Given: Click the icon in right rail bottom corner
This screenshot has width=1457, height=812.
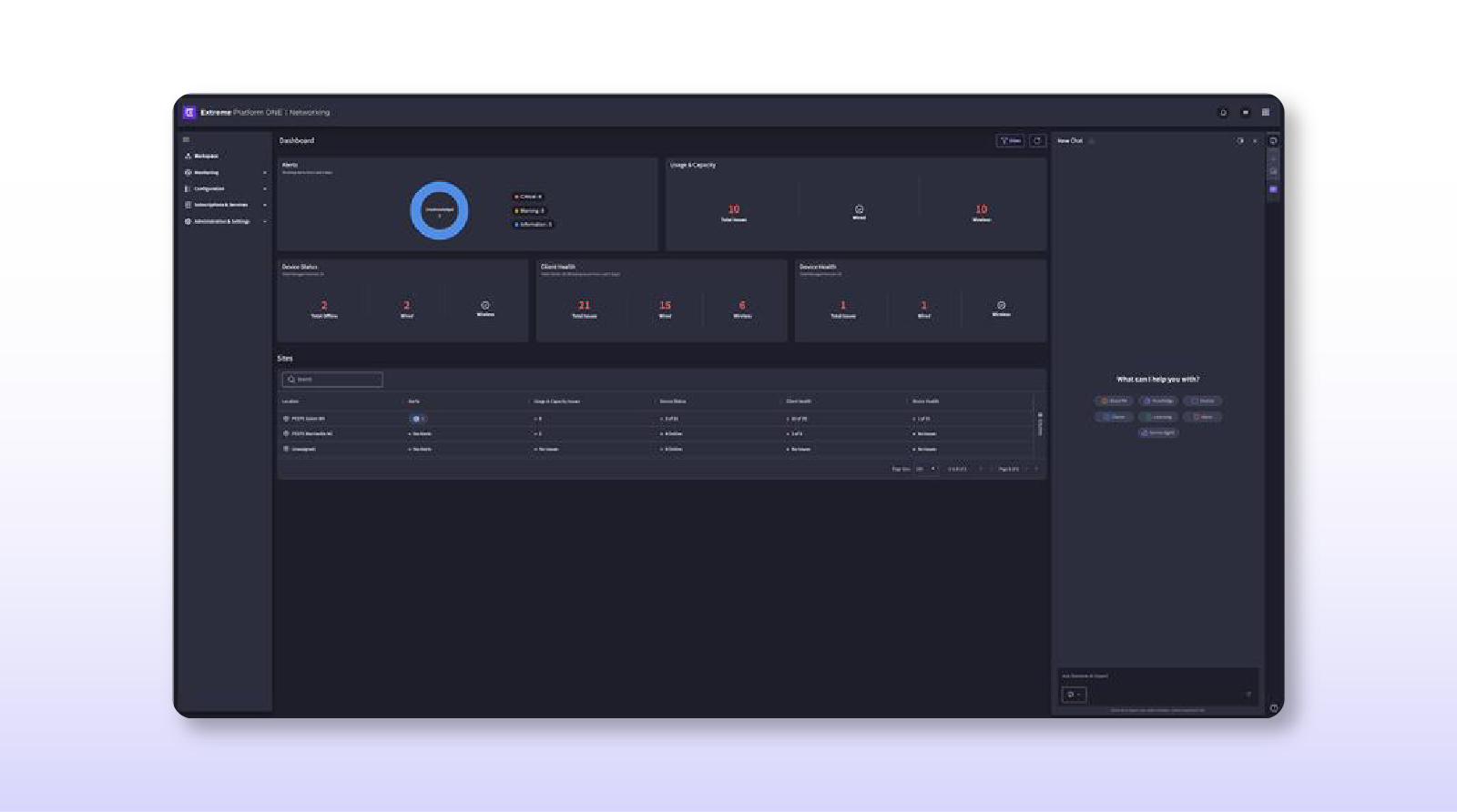Looking at the screenshot, I should [1273, 707].
